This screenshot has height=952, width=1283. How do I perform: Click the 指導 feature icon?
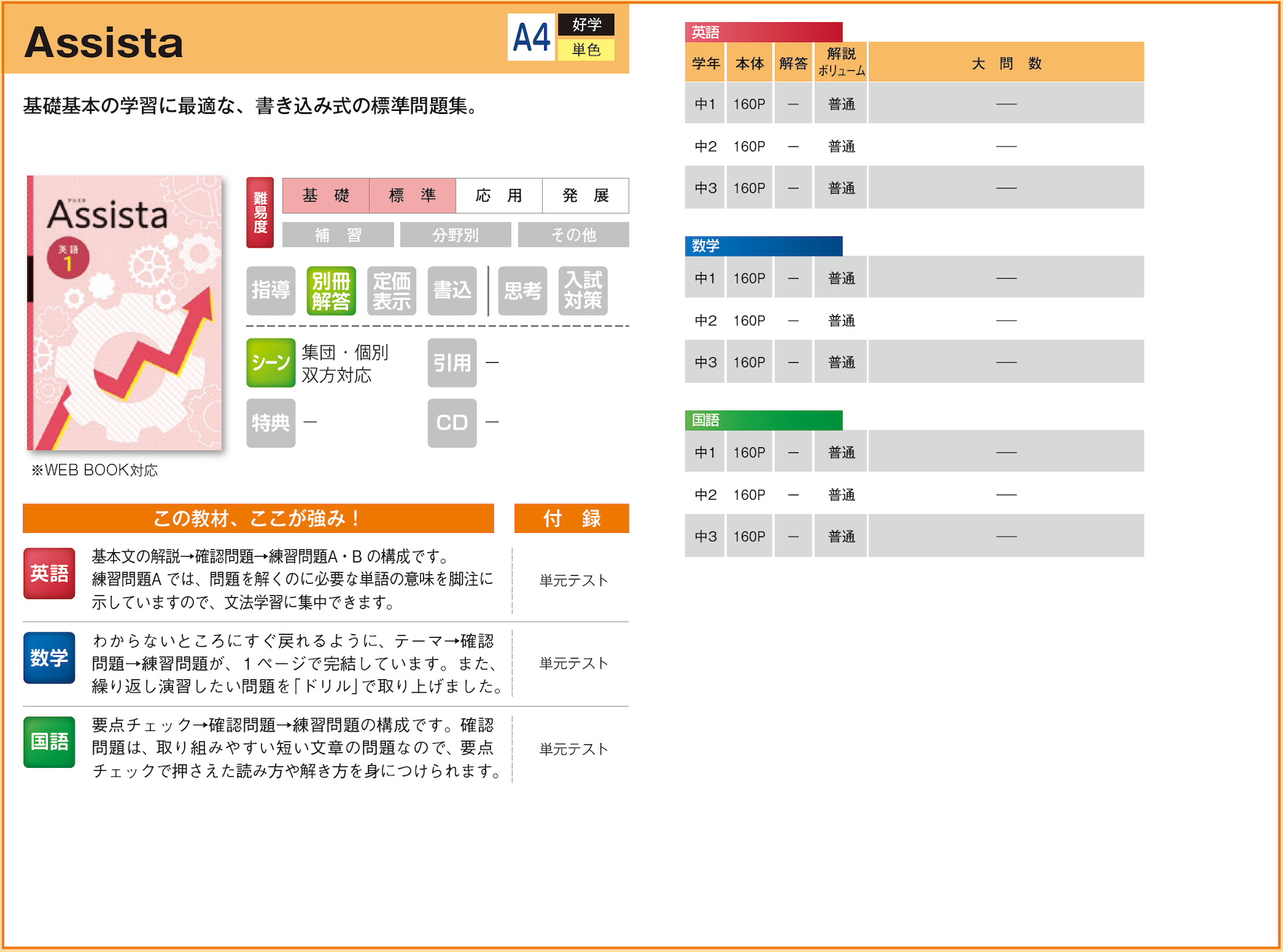pos(271,290)
